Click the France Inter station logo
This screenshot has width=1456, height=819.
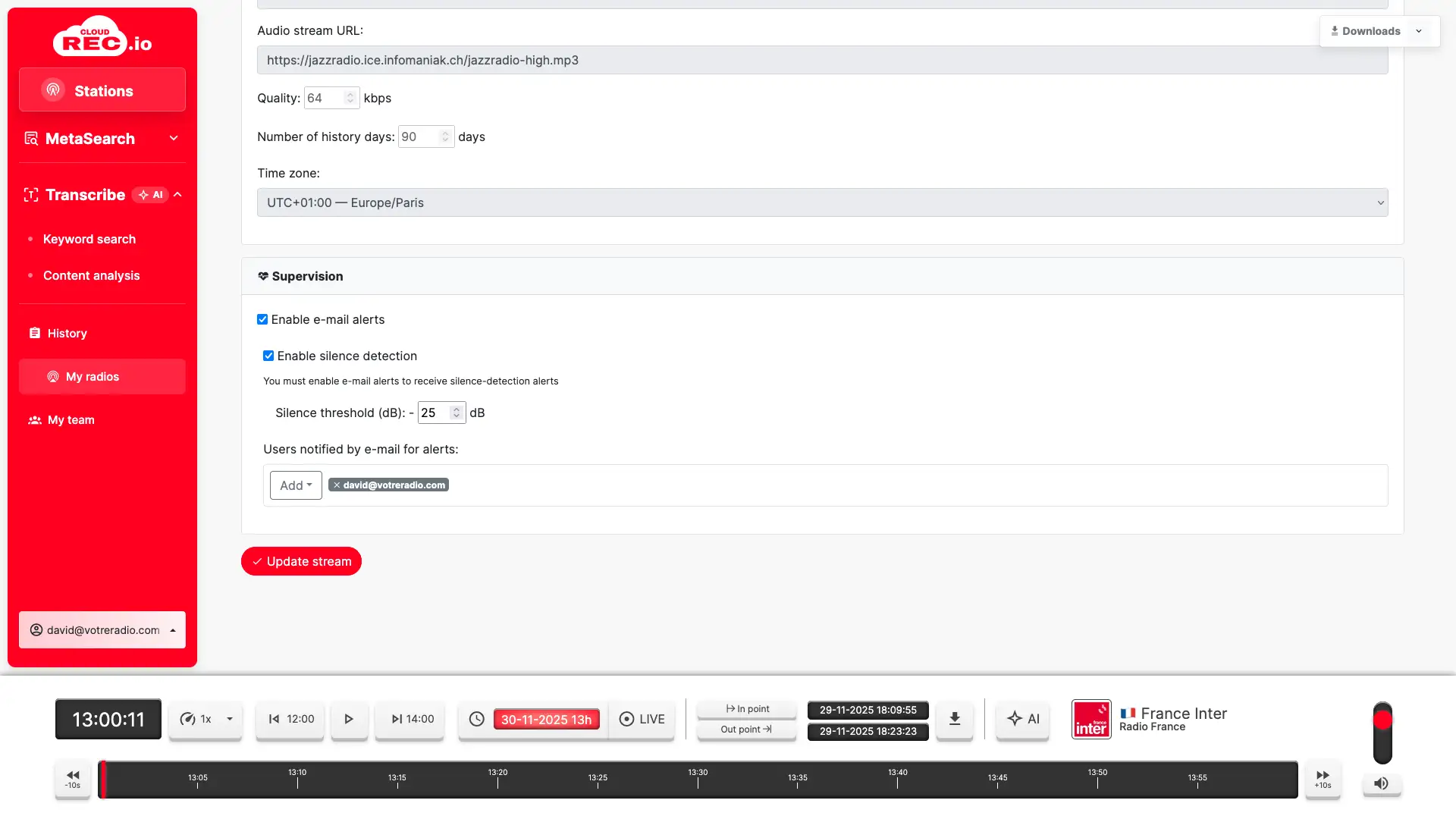pyautogui.click(x=1091, y=719)
